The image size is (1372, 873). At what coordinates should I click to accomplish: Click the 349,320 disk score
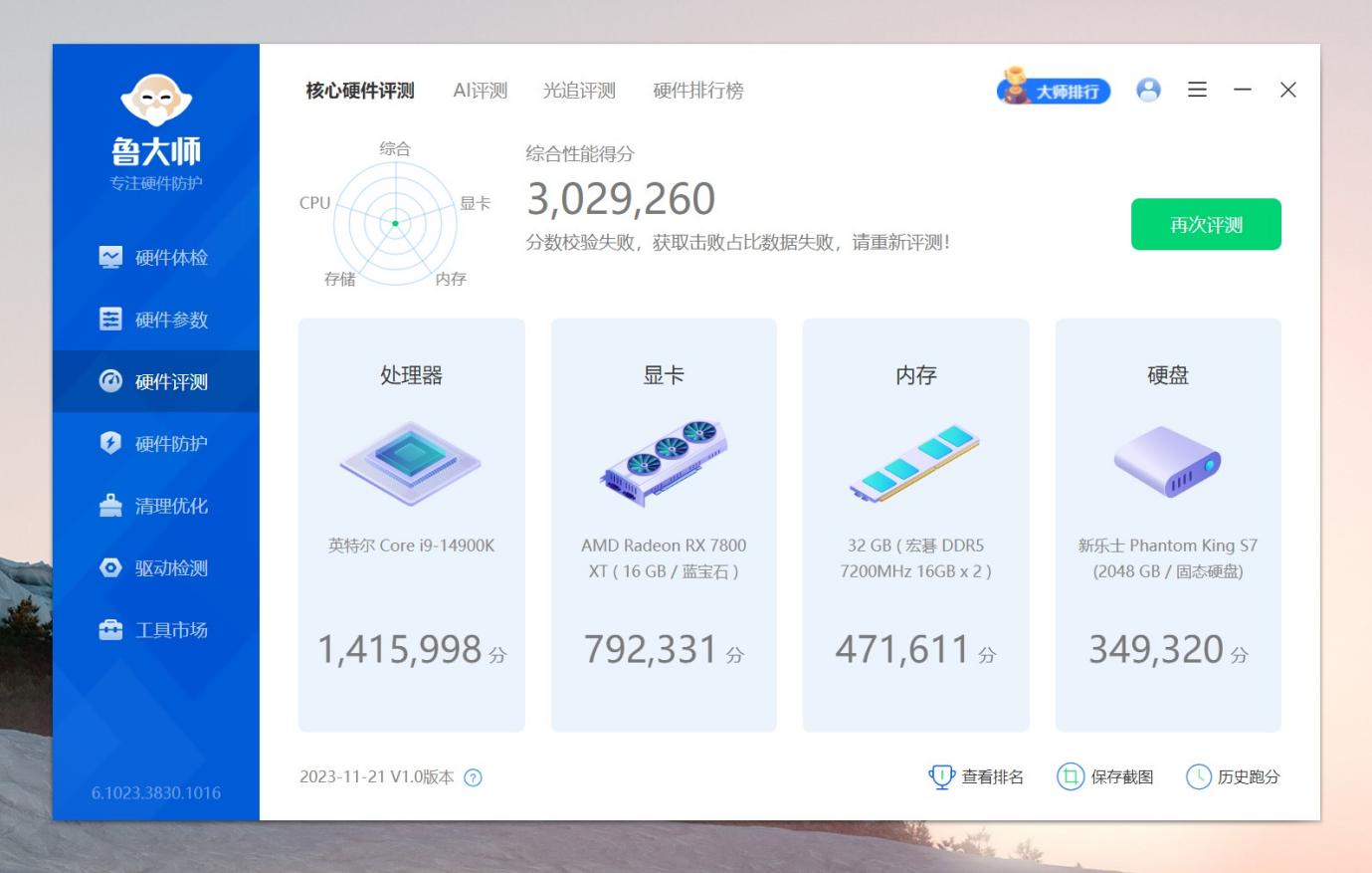tap(1156, 650)
